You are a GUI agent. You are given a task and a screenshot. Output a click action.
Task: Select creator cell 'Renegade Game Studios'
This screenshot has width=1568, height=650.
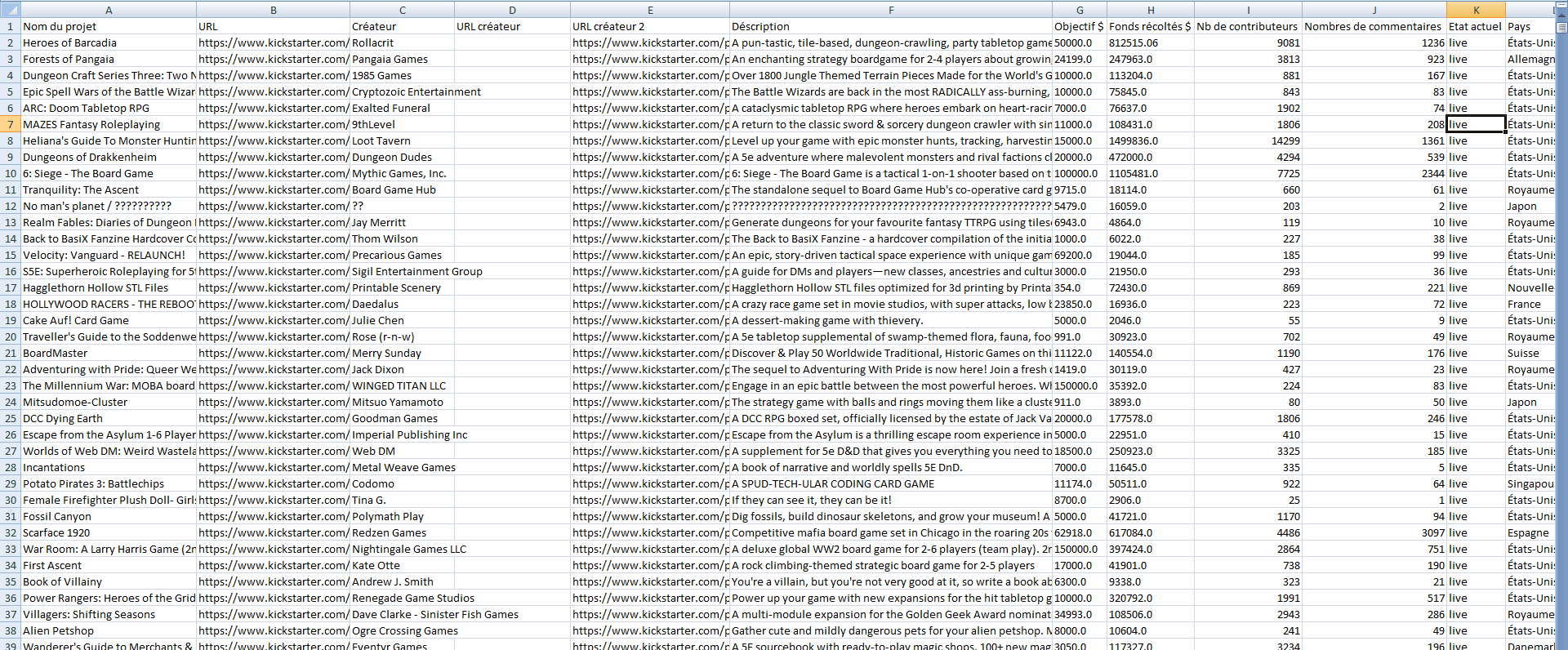point(402,598)
